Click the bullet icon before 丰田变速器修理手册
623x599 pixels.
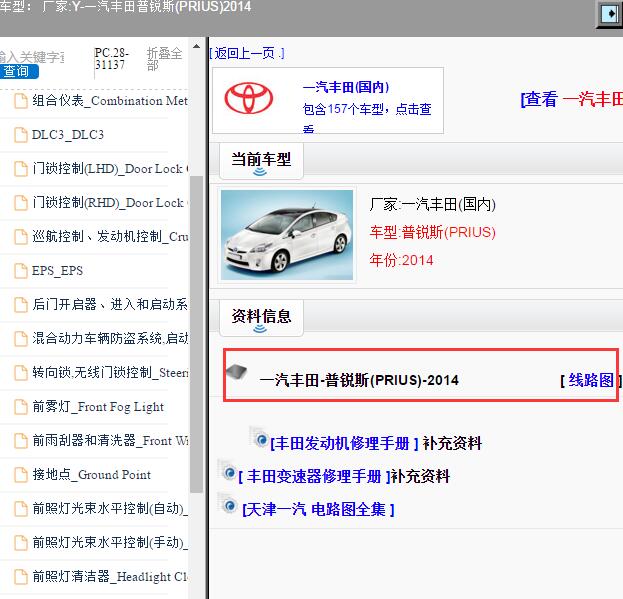[228, 472]
